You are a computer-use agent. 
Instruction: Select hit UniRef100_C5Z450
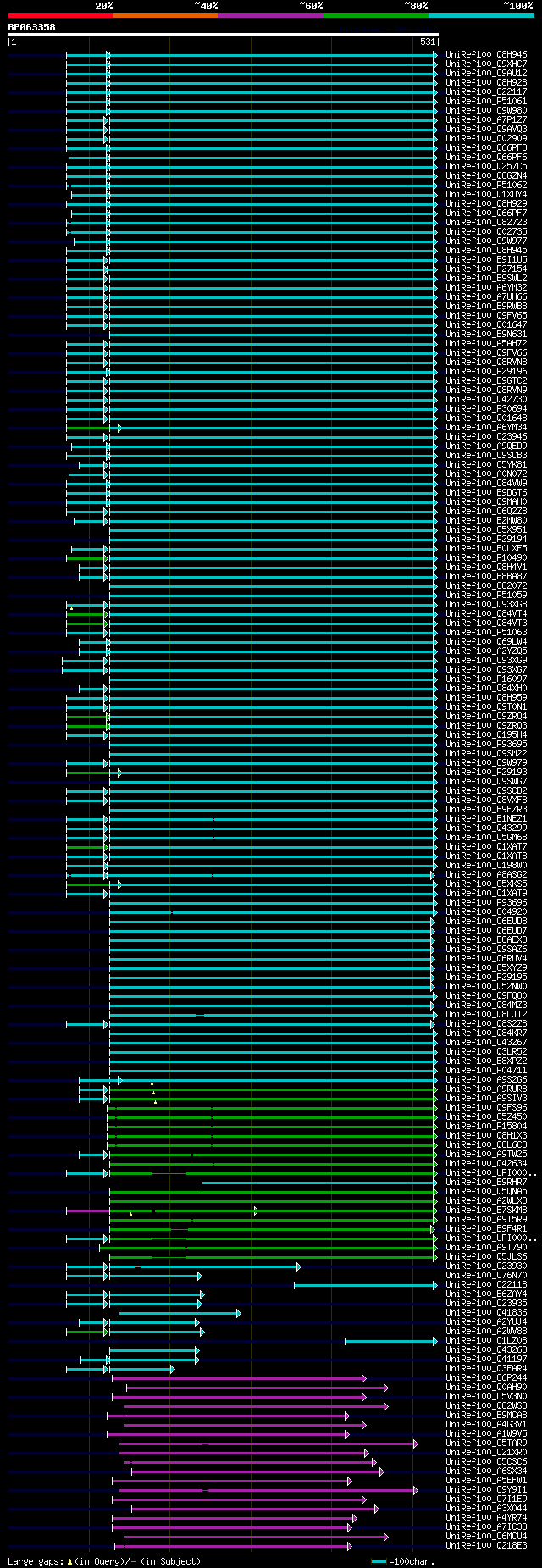(x=486, y=1117)
